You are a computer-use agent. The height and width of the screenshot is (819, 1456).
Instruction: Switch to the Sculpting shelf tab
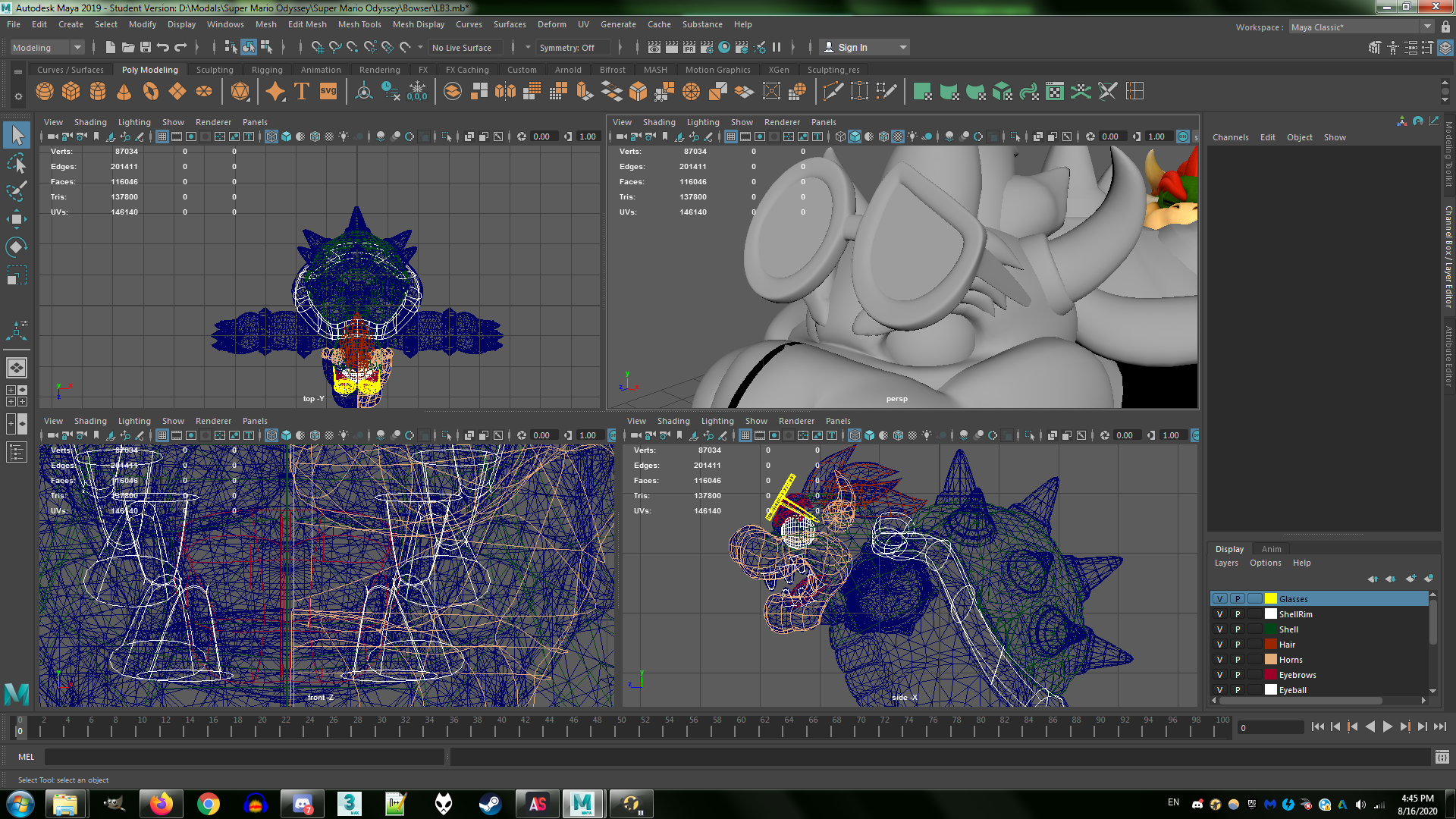tap(215, 70)
